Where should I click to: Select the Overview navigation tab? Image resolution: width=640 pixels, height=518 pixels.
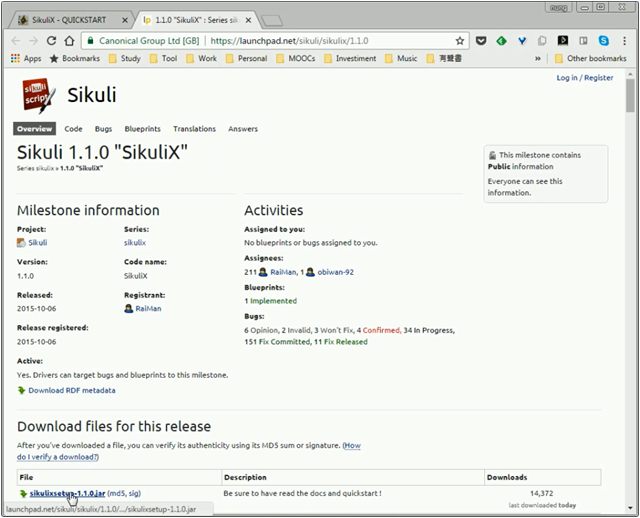[x=35, y=129]
